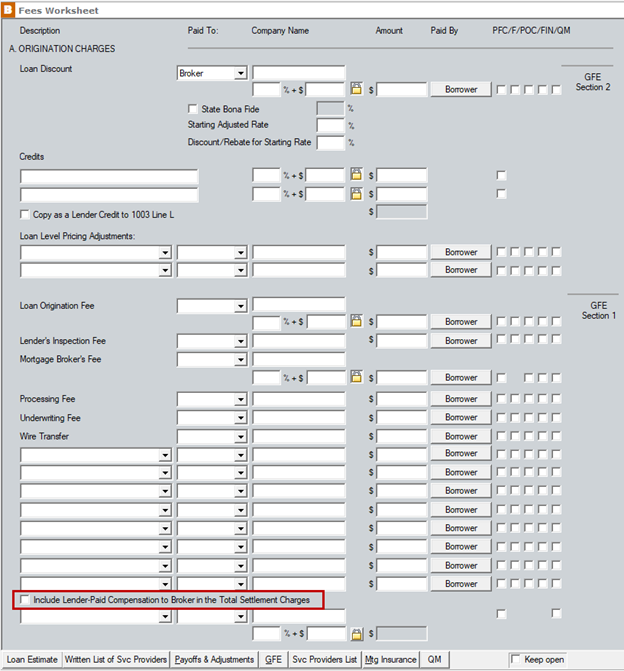Check Copy as a Lender Credit to 1003 Line L
The height and width of the screenshot is (671, 624).
tap(25, 215)
